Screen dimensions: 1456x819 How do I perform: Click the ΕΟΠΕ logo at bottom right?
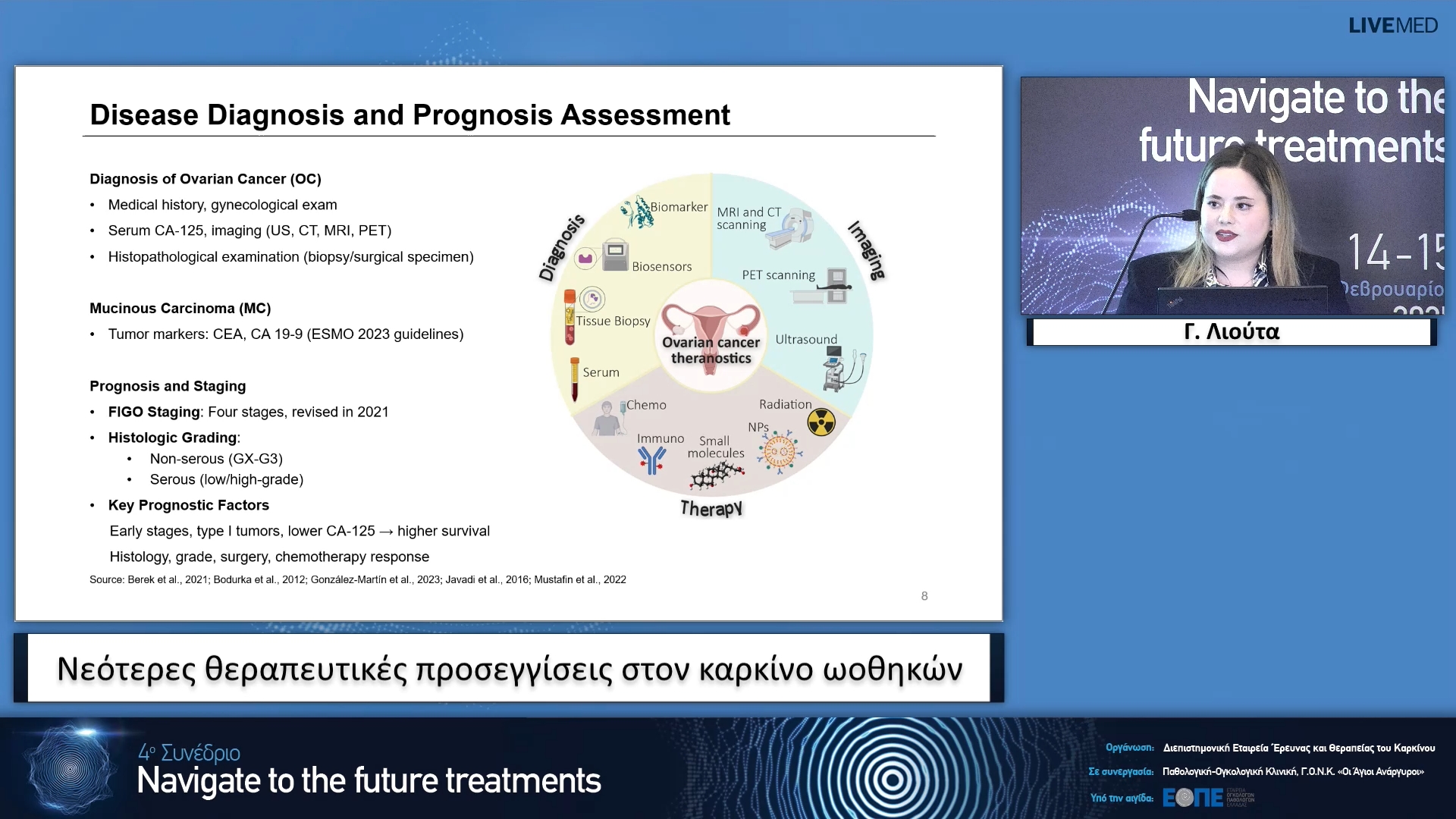pos(1193,797)
